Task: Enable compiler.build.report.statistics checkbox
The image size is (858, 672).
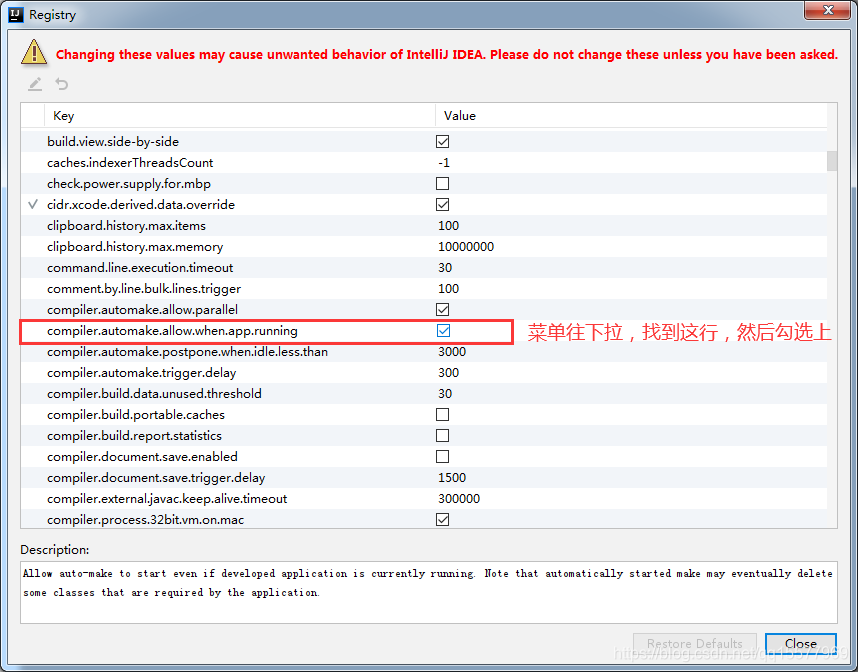Action: click(442, 436)
